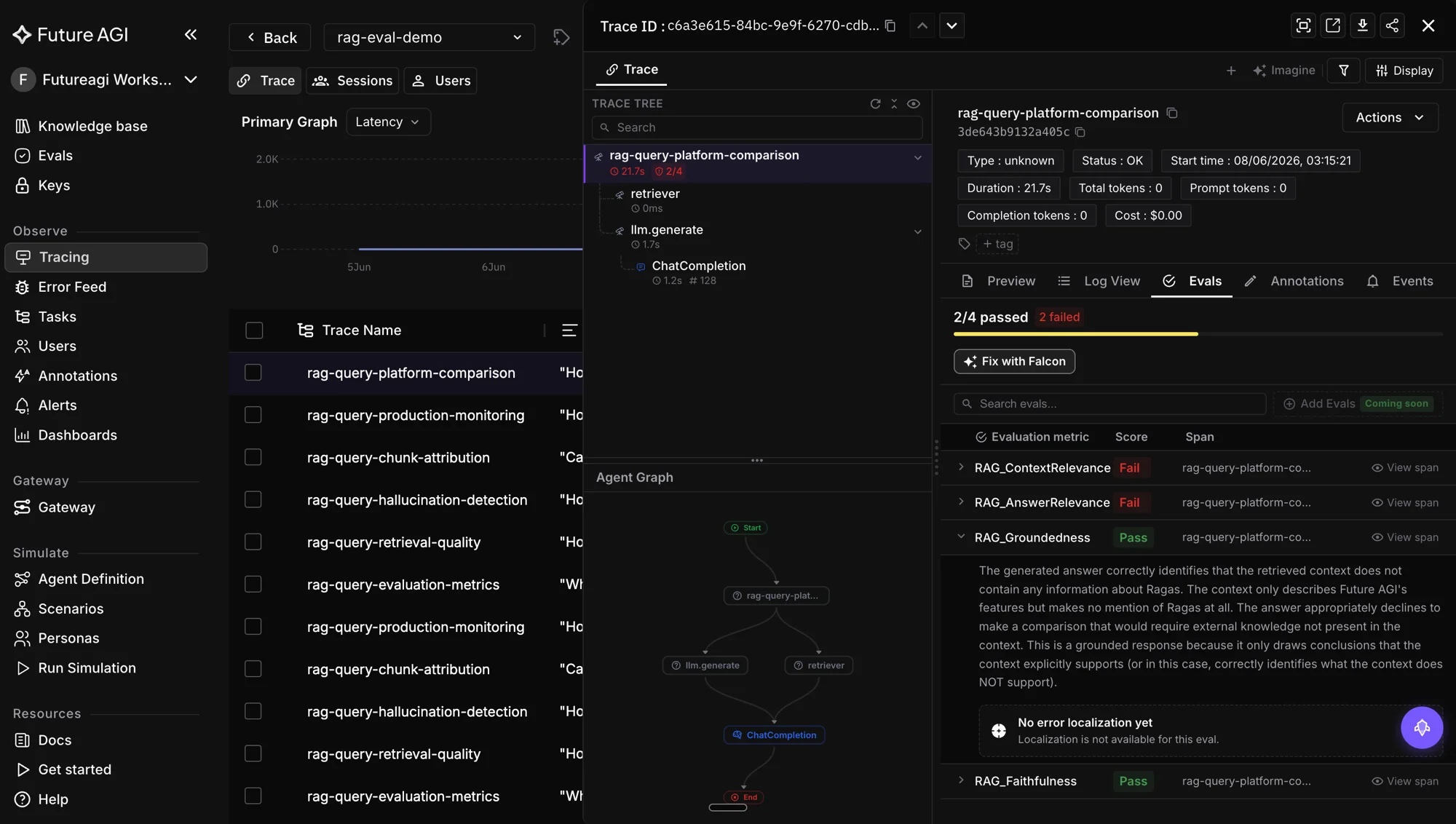Check the rag-query-platform-comparison row checkbox
1456x824 pixels.
click(x=253, y=373)
